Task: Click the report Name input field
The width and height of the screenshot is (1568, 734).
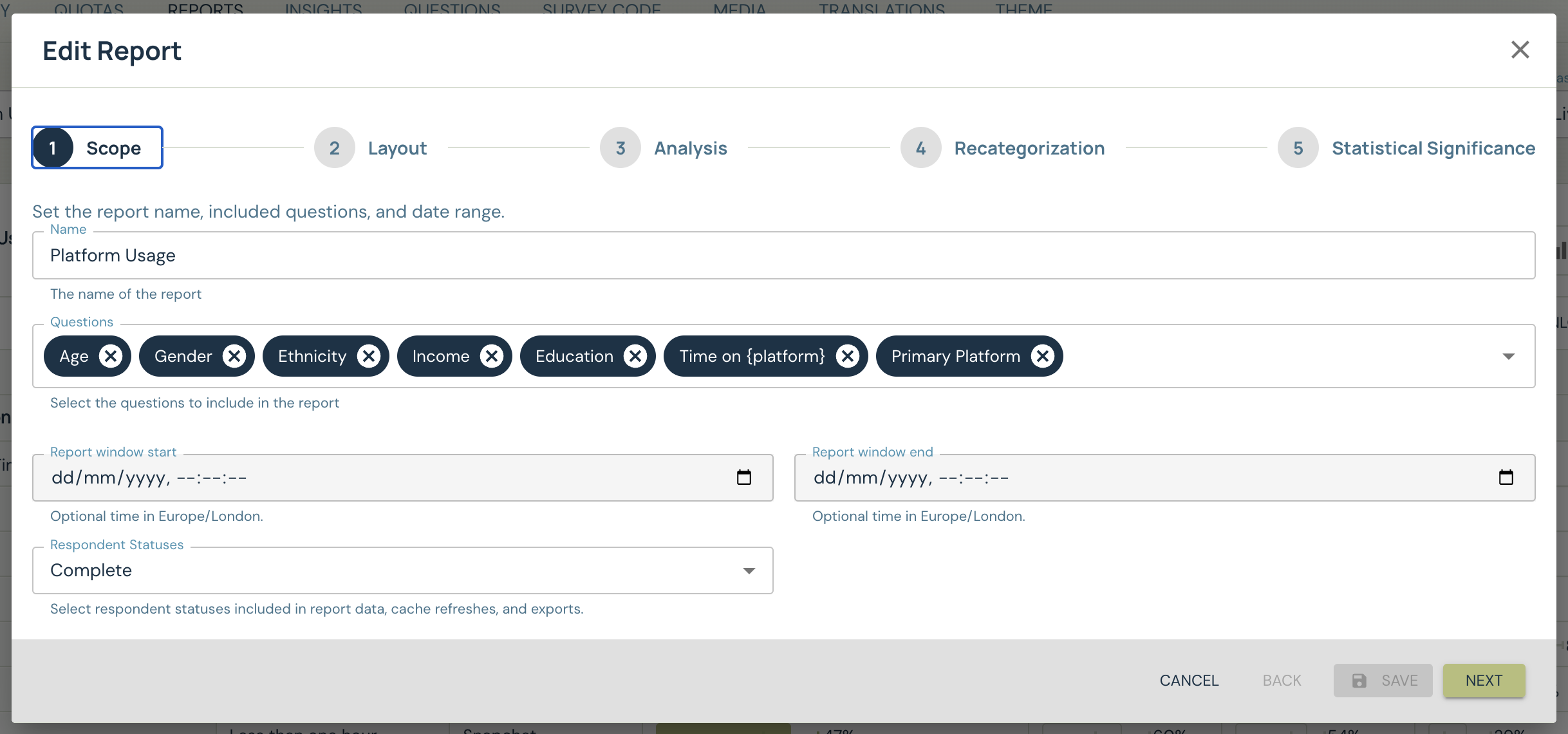Action: tap(784, 256)
